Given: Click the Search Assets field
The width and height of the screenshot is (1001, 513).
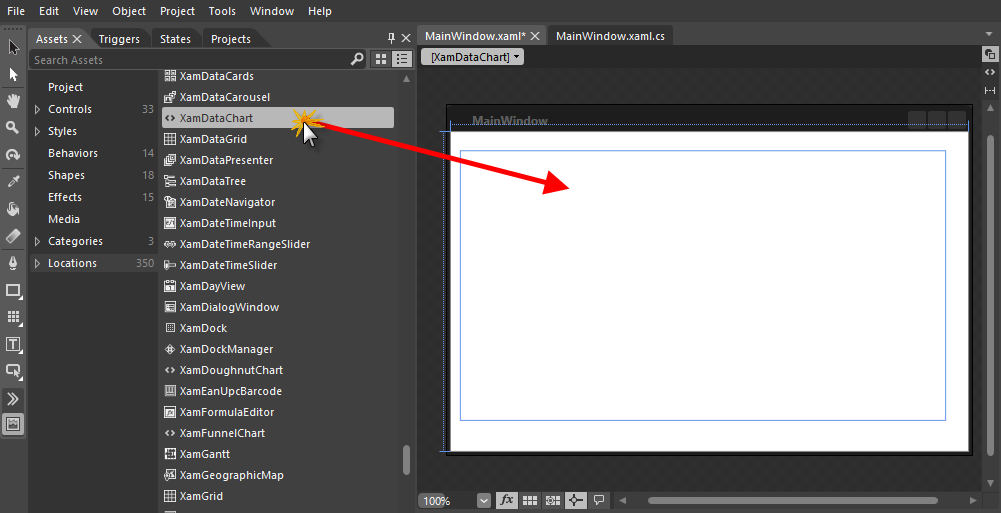Looking at the screenshot, I should pos(190,60).
